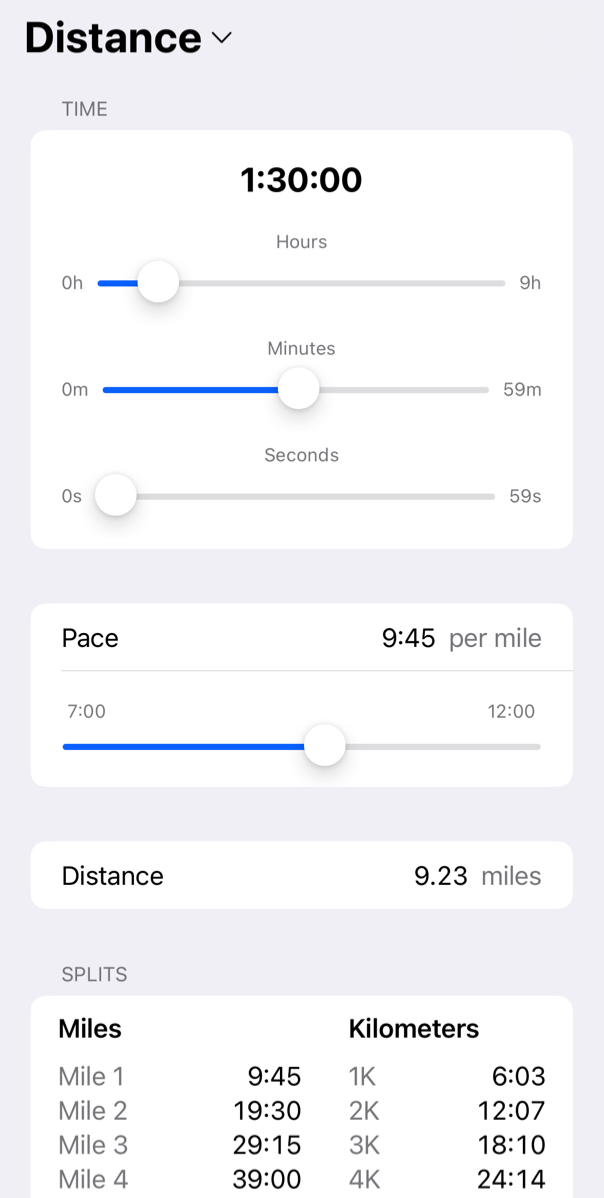This screenshot has height=1198, width=604.
Task: Click the 7:00 pace minimum label
Action: click(86, 711)
